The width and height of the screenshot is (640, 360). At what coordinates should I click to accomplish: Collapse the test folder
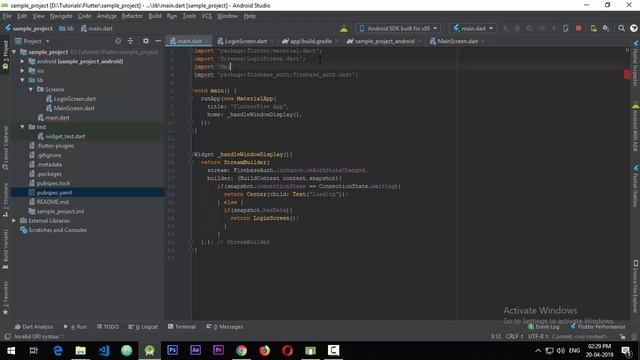(22, 127)
